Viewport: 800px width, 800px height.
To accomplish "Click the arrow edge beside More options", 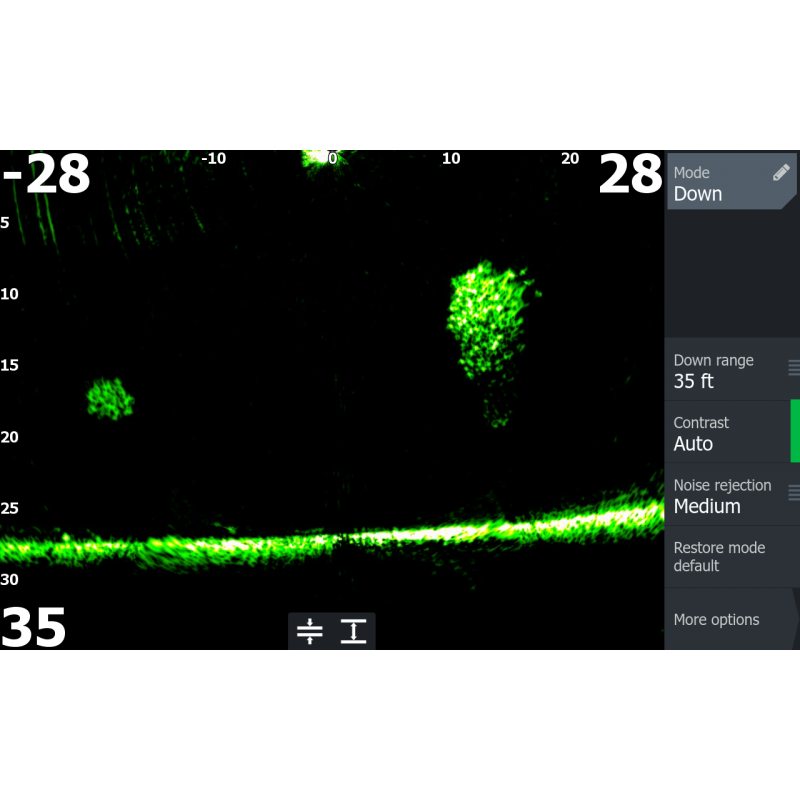I will coord(796,620).
